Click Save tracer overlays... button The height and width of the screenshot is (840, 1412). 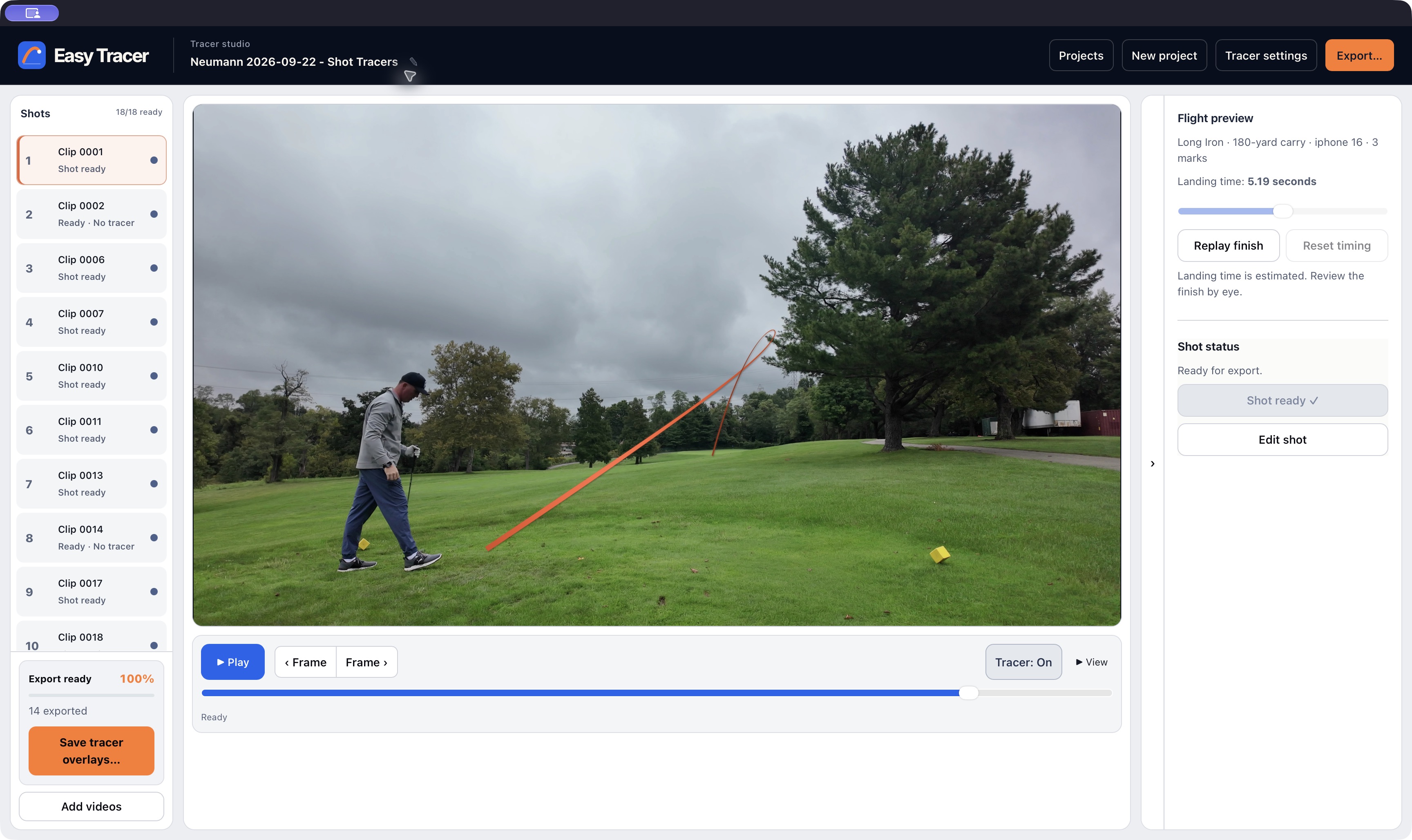[91, 751]
